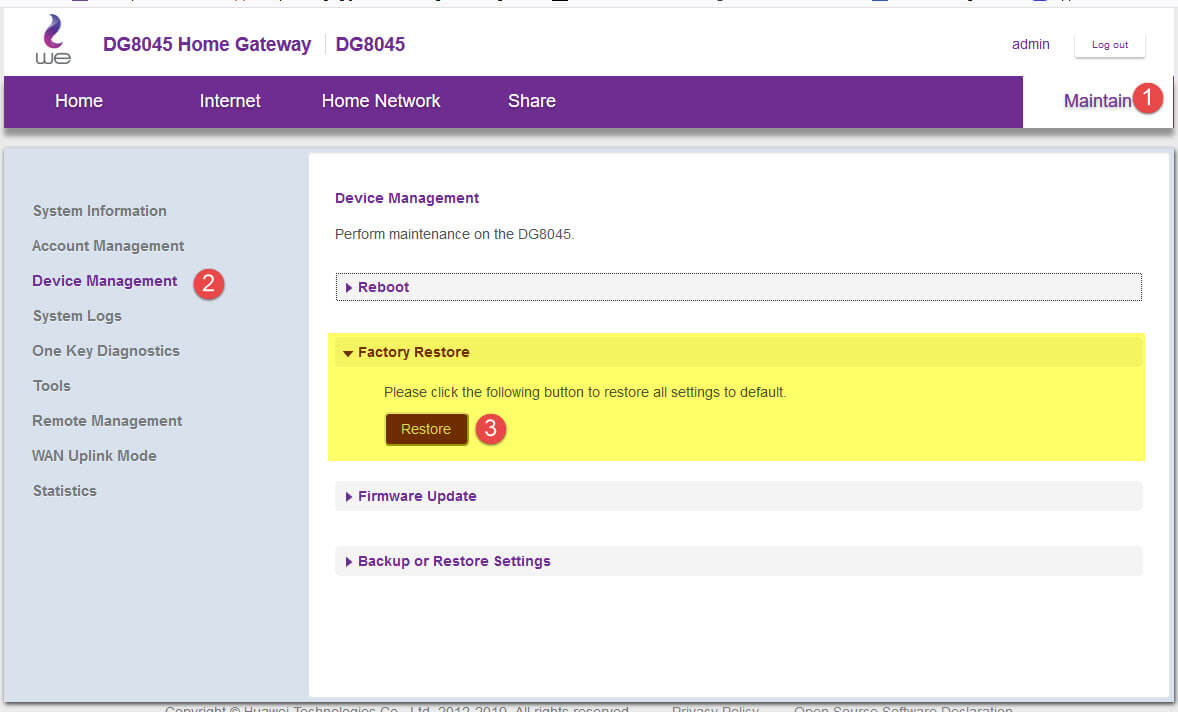This screenshot has height=712, width=1178.
Task: Open the Internet tab
Action: 230,101
